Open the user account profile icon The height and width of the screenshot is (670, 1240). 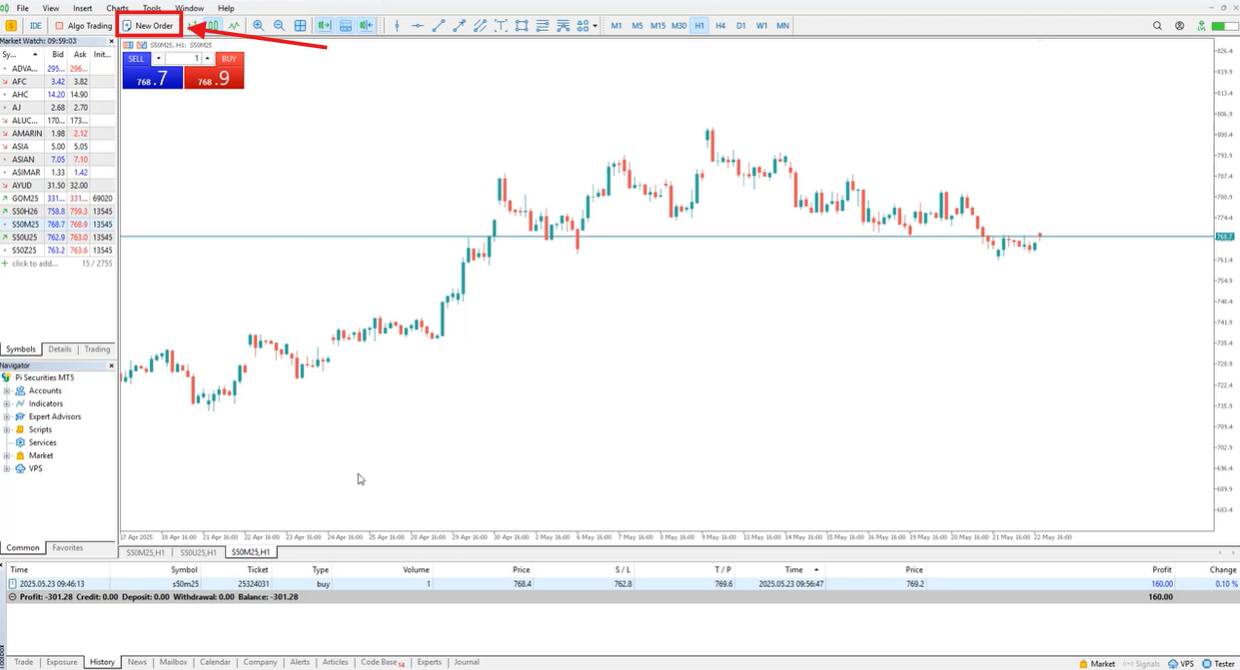tap(1180, 25)
